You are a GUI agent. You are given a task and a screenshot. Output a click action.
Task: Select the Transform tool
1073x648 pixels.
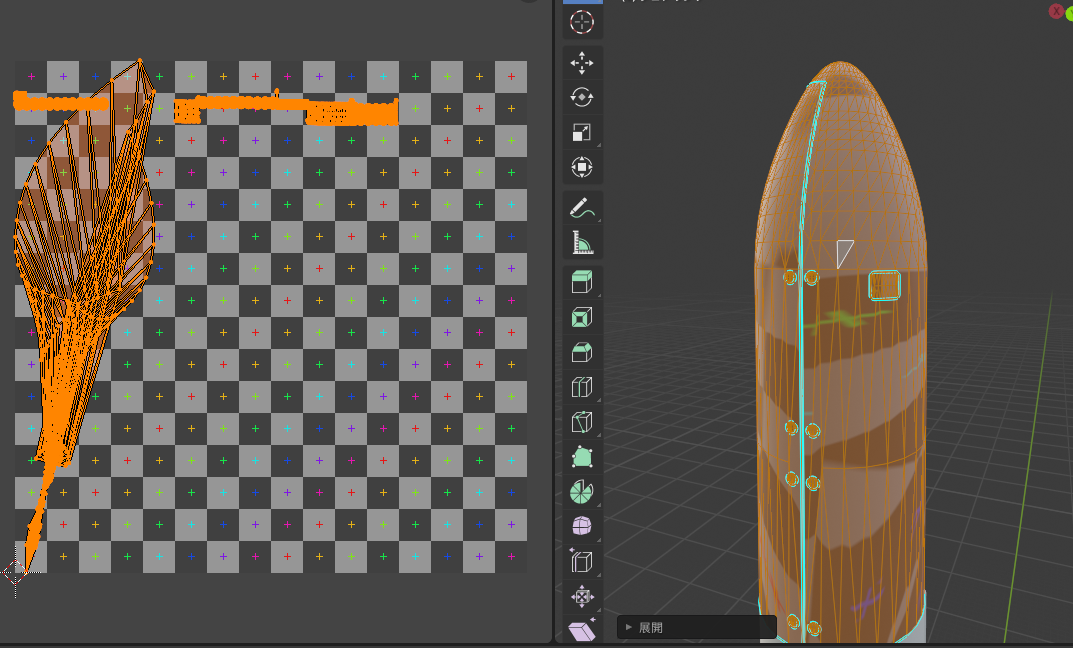582,167
